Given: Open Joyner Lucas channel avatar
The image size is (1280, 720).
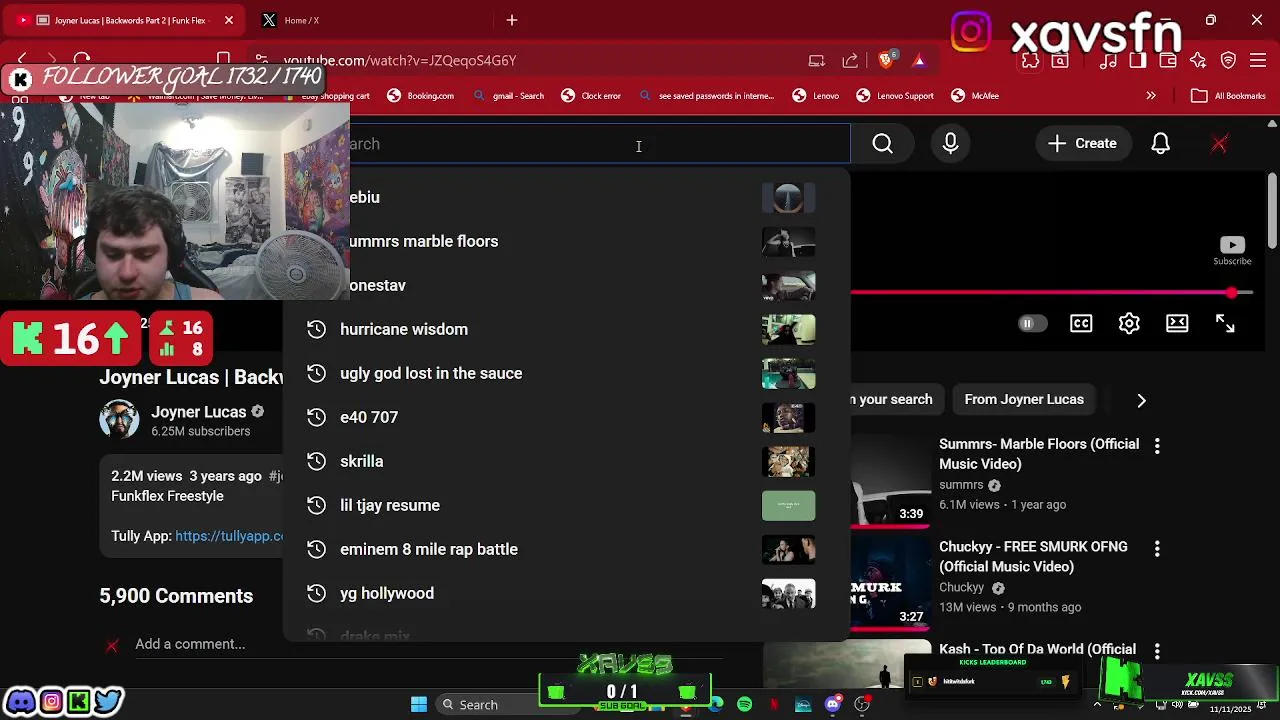Looking at the screenshot, I should pyautogui.click(x=119, y=420).
